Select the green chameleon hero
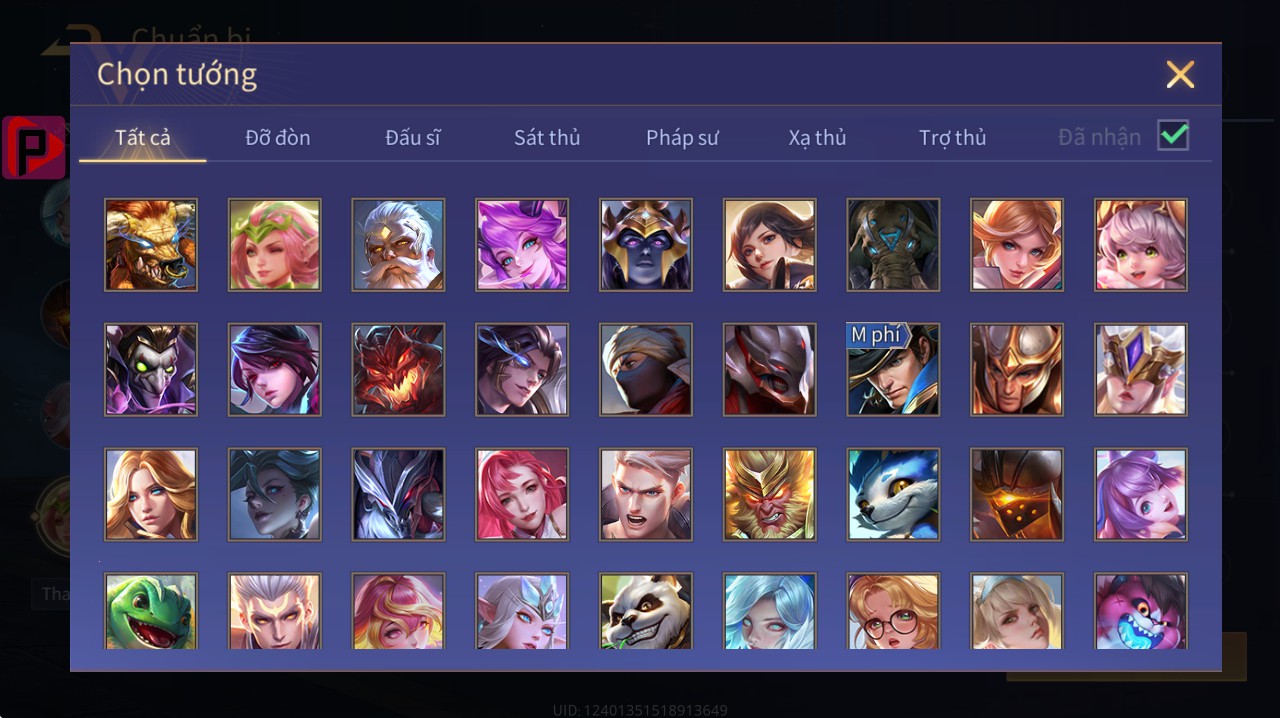 pos(151,611)
